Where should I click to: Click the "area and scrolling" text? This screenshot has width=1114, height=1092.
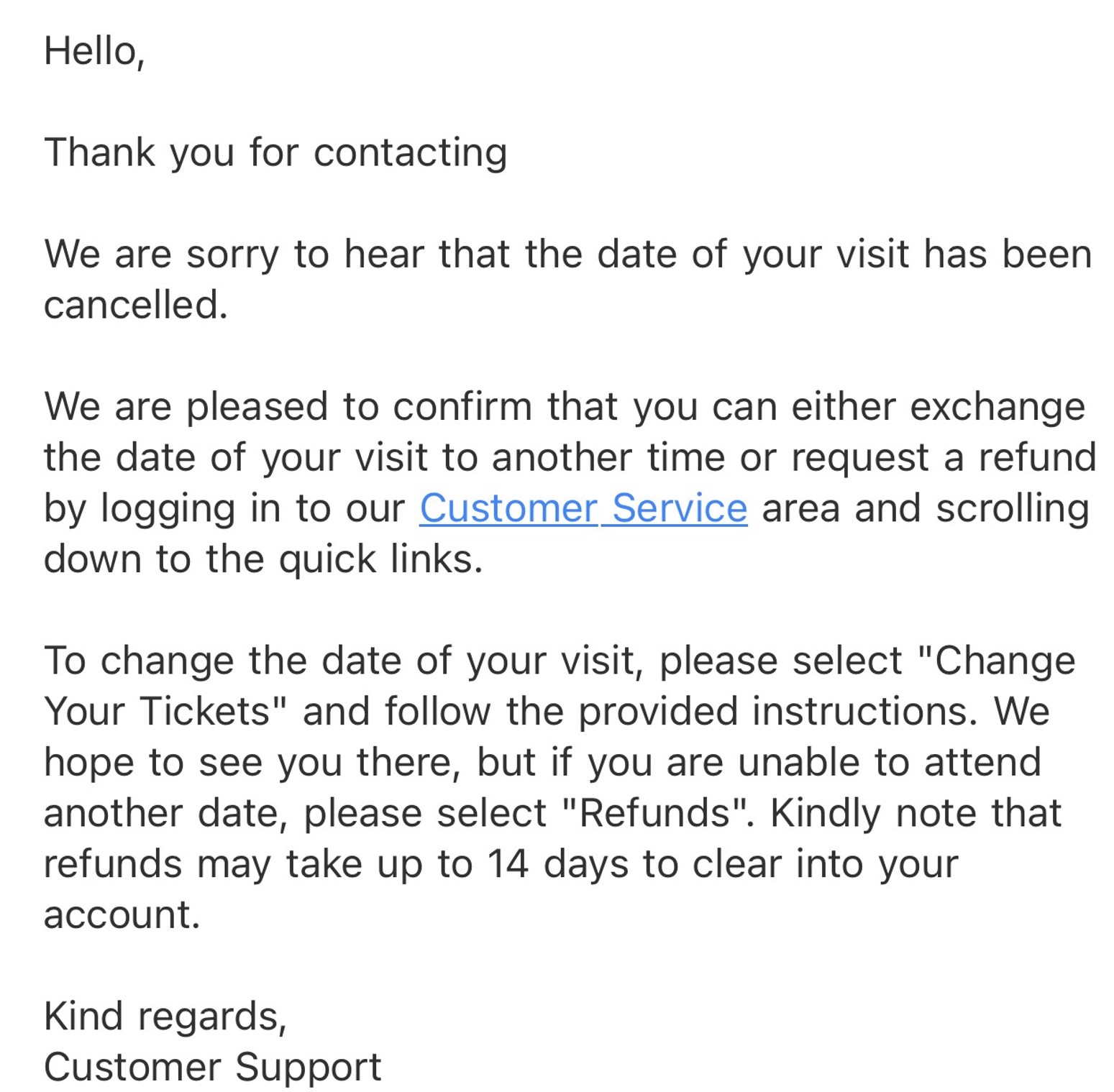[925, 508]
